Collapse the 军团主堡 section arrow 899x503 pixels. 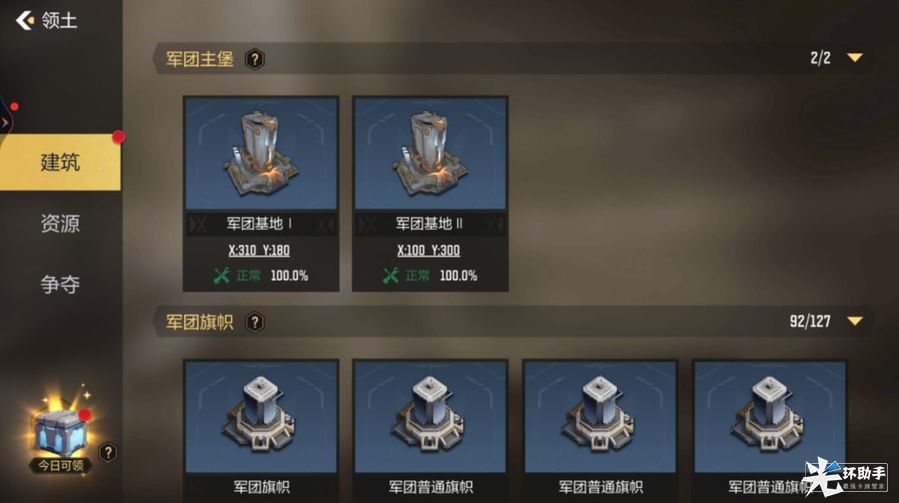click(854, 58)
